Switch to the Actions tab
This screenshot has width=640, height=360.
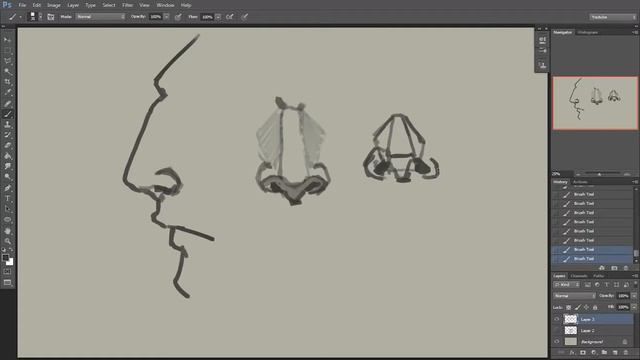580,182
